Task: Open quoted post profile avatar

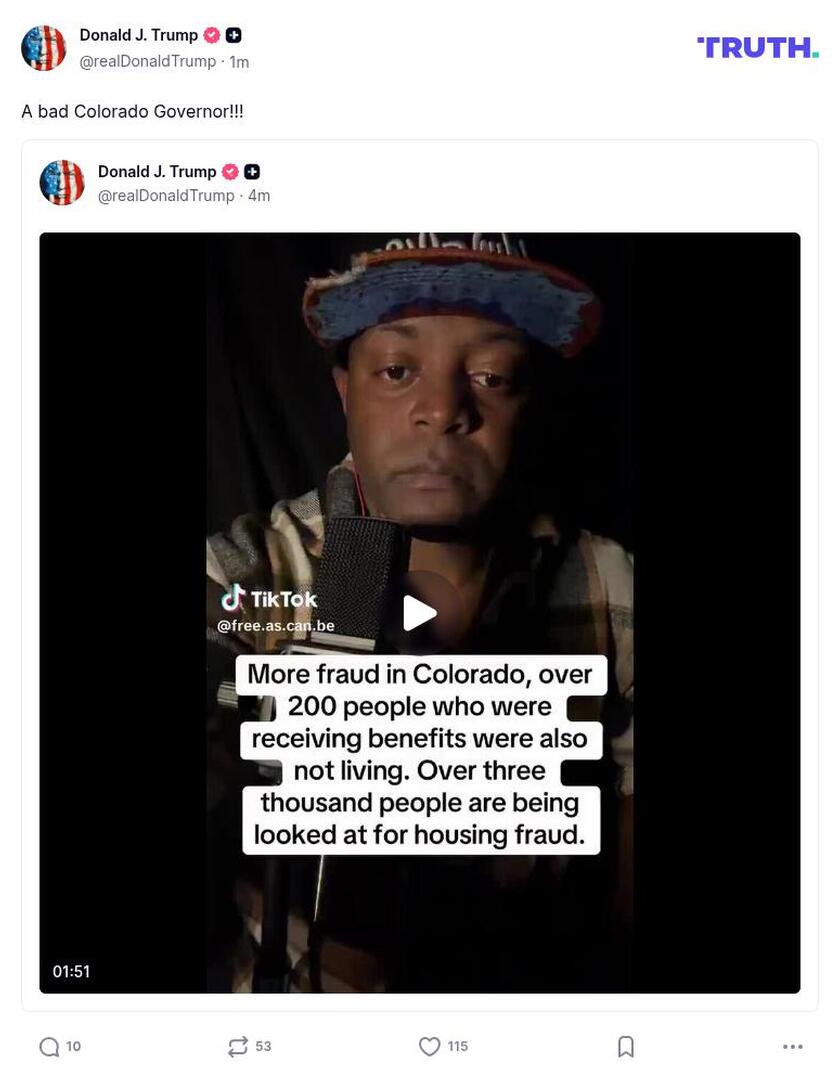Action: pyautogui.click(x=61, y=182)
